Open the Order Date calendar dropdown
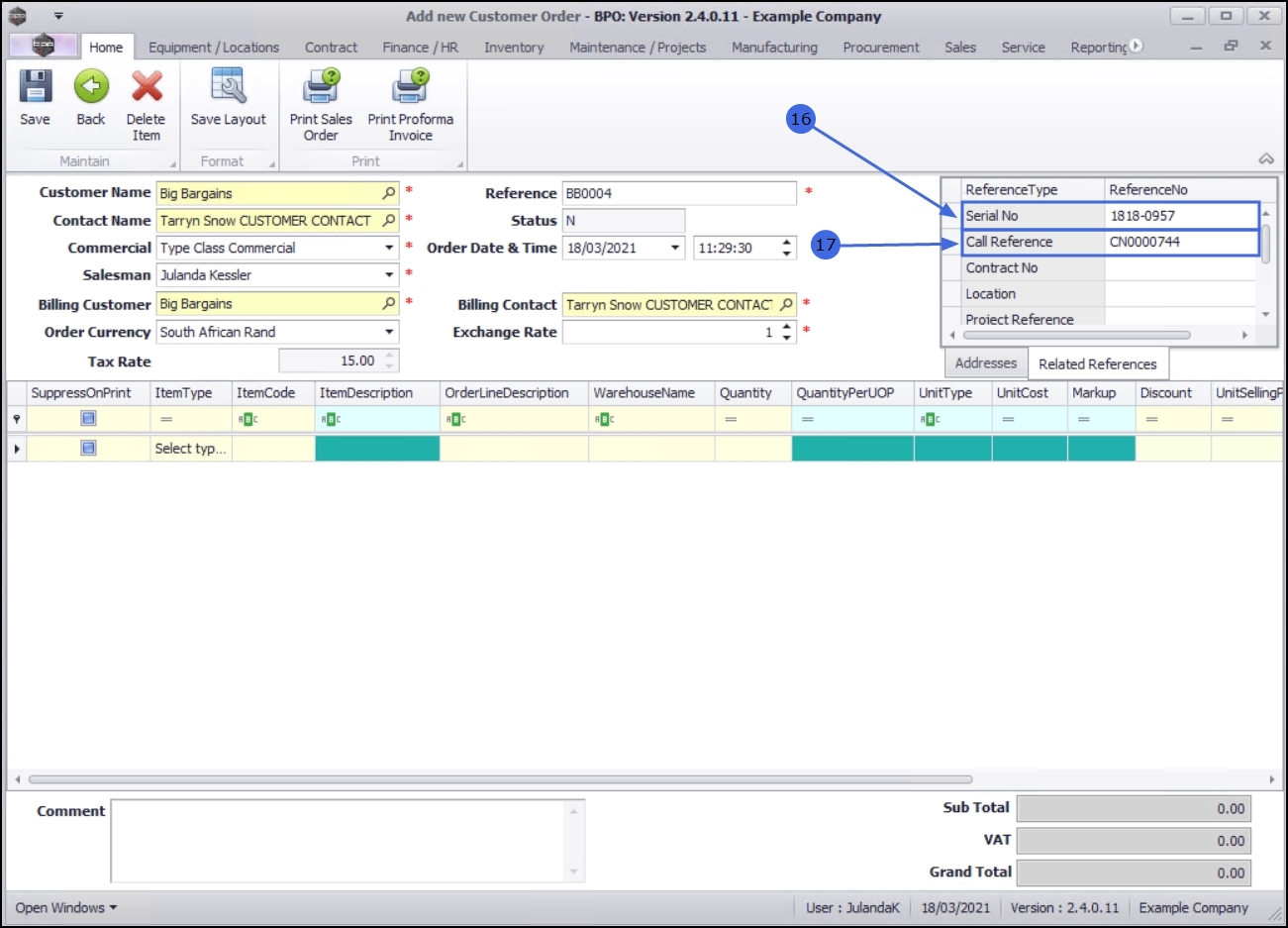The width and height of the screenshot is (1288, 928). pos(675,248)
